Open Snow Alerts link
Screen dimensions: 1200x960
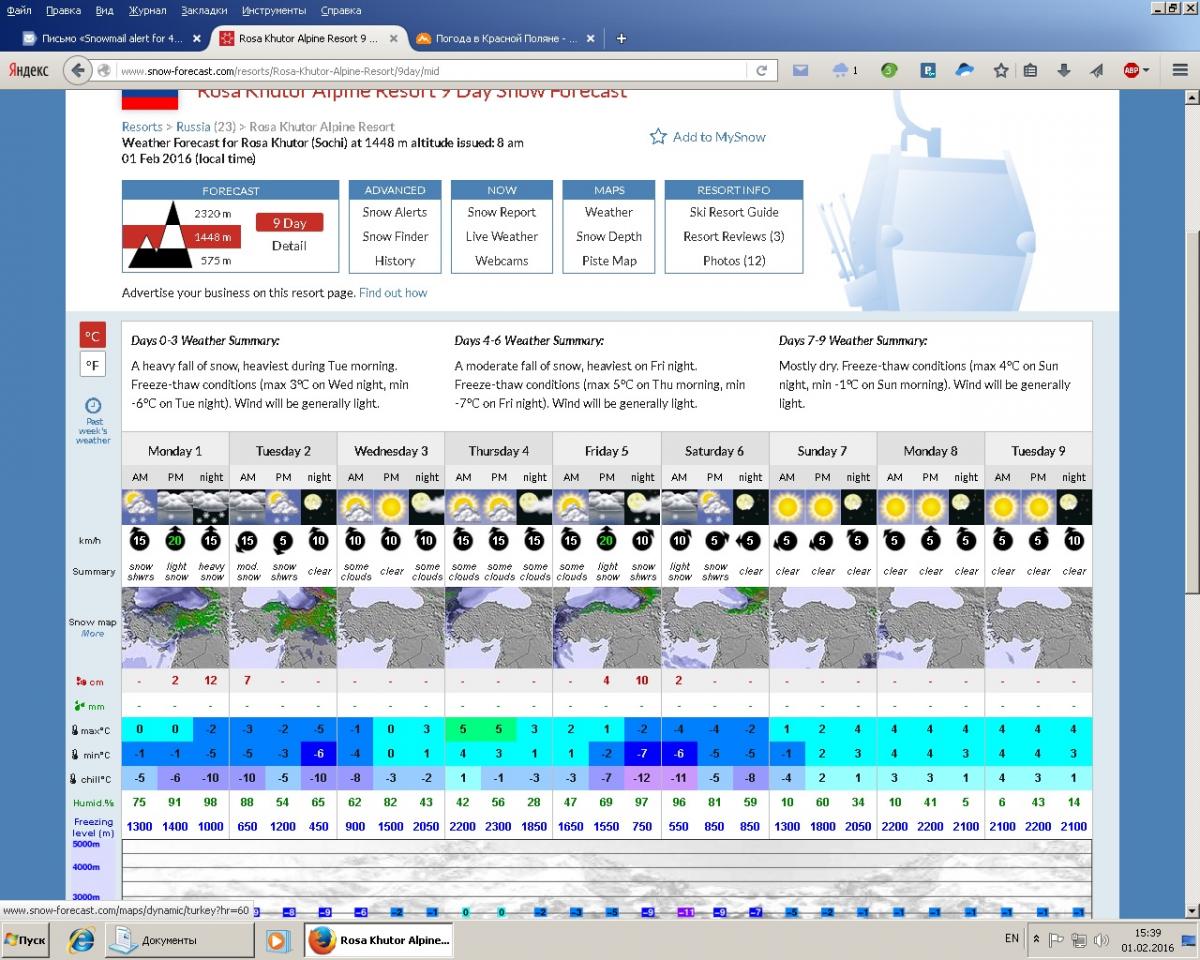point(395,212)
